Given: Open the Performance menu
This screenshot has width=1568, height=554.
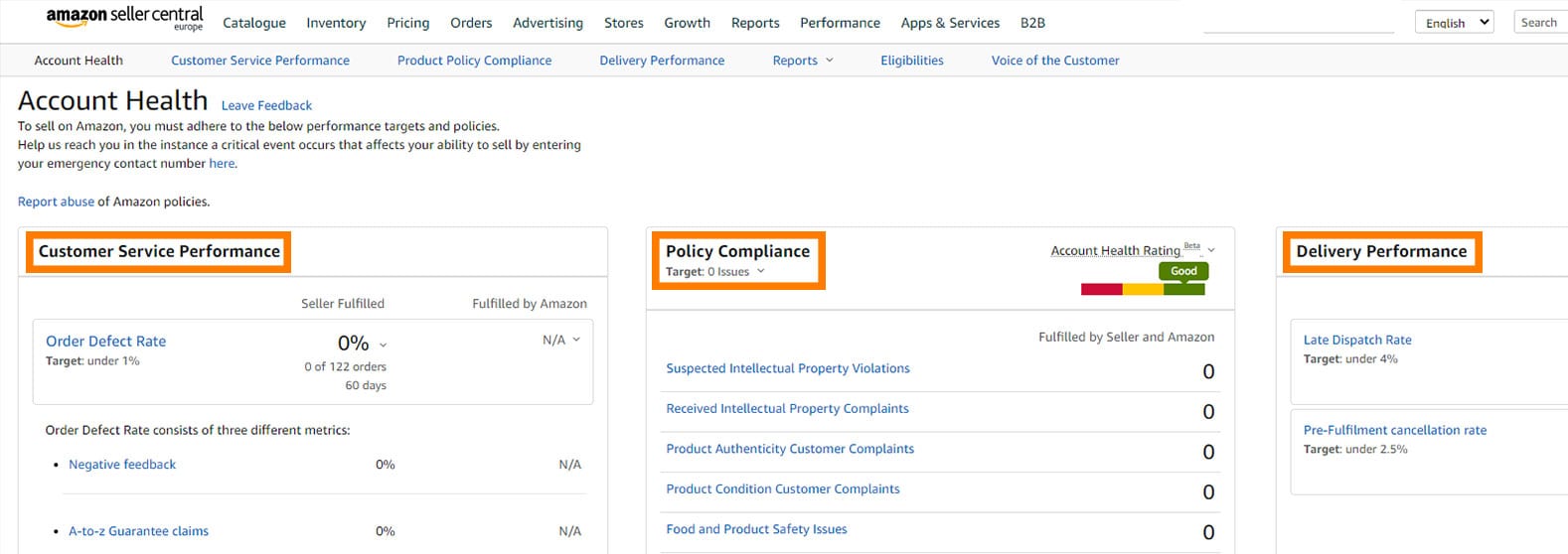Looking at the screenshot, I should point(840,23).
